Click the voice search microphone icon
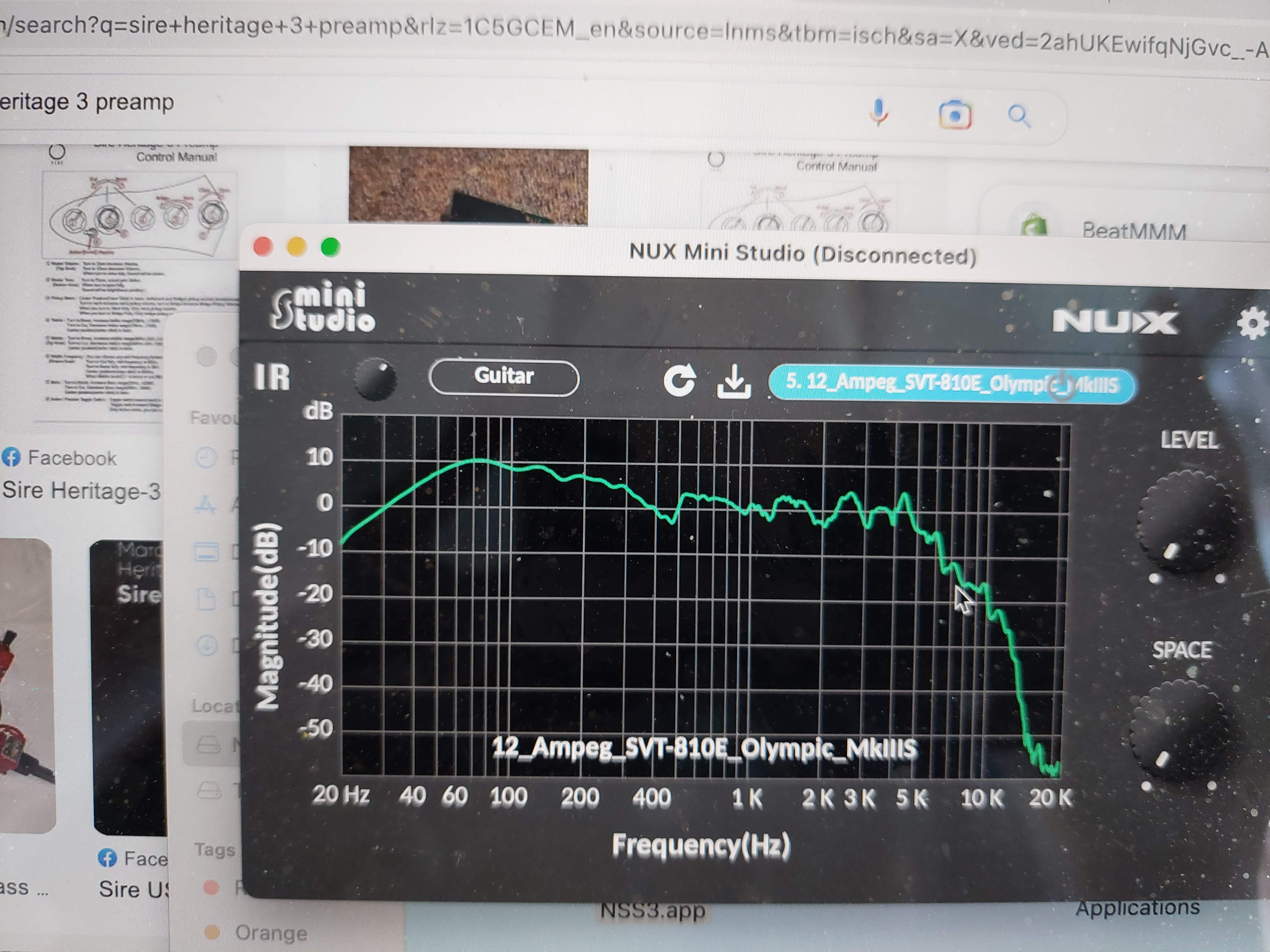The width and height of the screenshot is (1270, 952). coord(878,113)
